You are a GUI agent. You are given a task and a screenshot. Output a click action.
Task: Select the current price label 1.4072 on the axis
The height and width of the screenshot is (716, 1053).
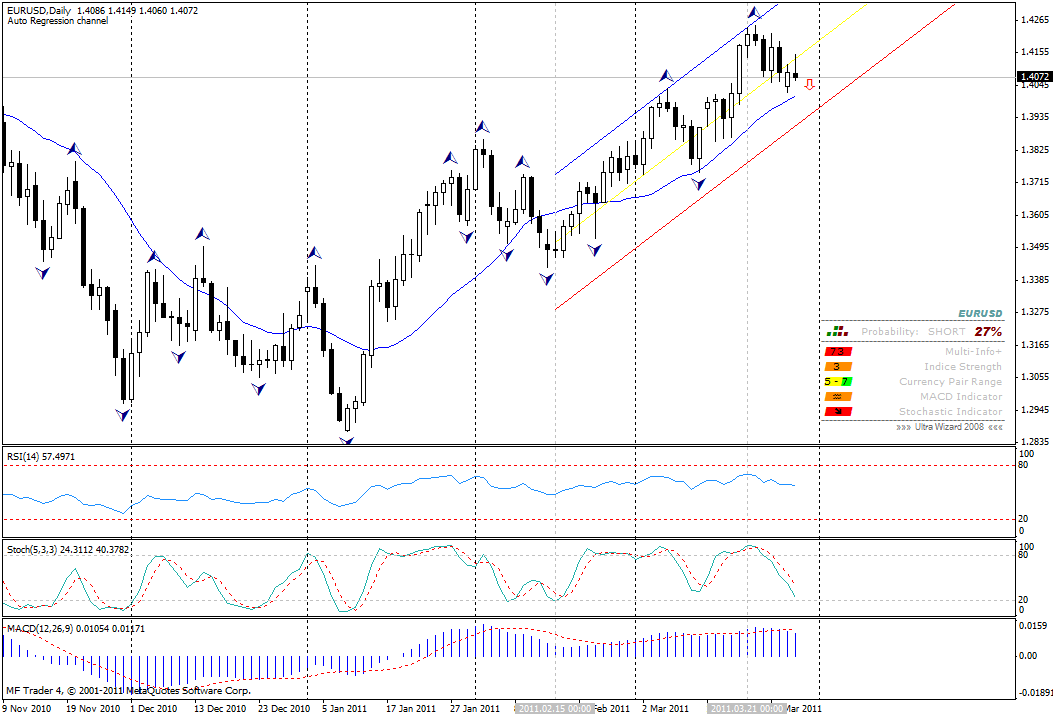point(1034,77)
